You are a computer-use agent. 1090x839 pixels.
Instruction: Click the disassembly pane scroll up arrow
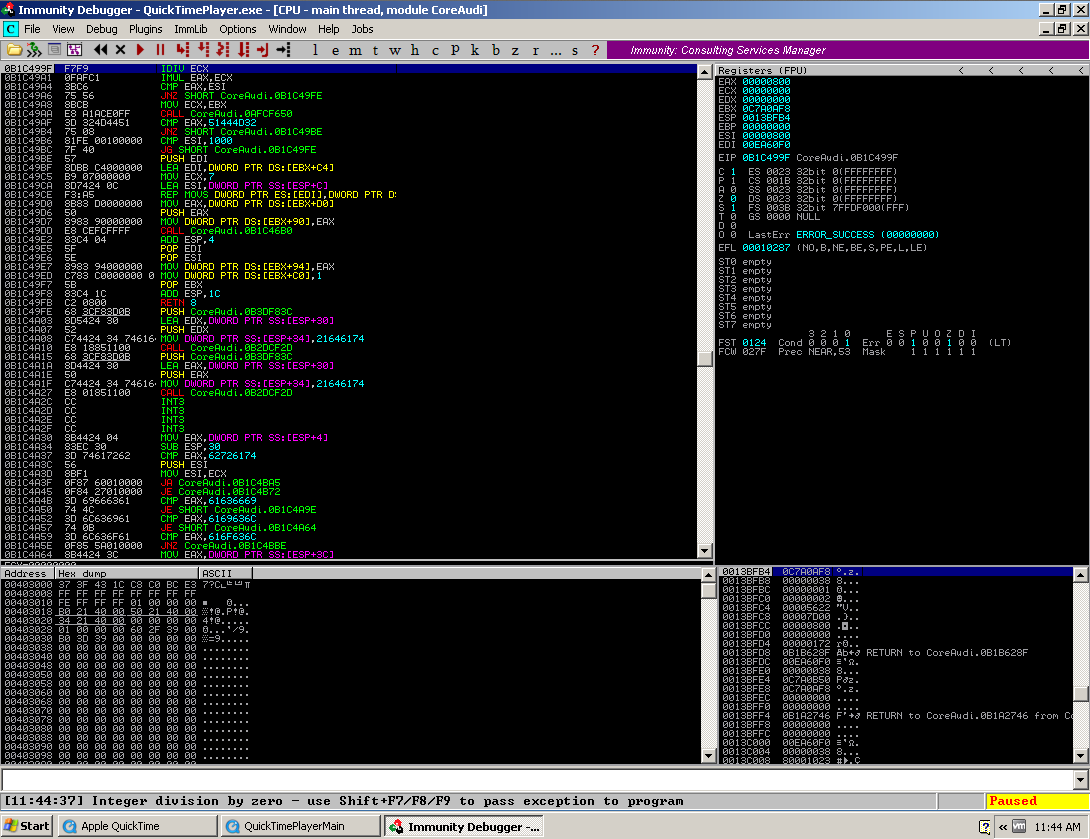pyautogui.click(x=705, y=72)
